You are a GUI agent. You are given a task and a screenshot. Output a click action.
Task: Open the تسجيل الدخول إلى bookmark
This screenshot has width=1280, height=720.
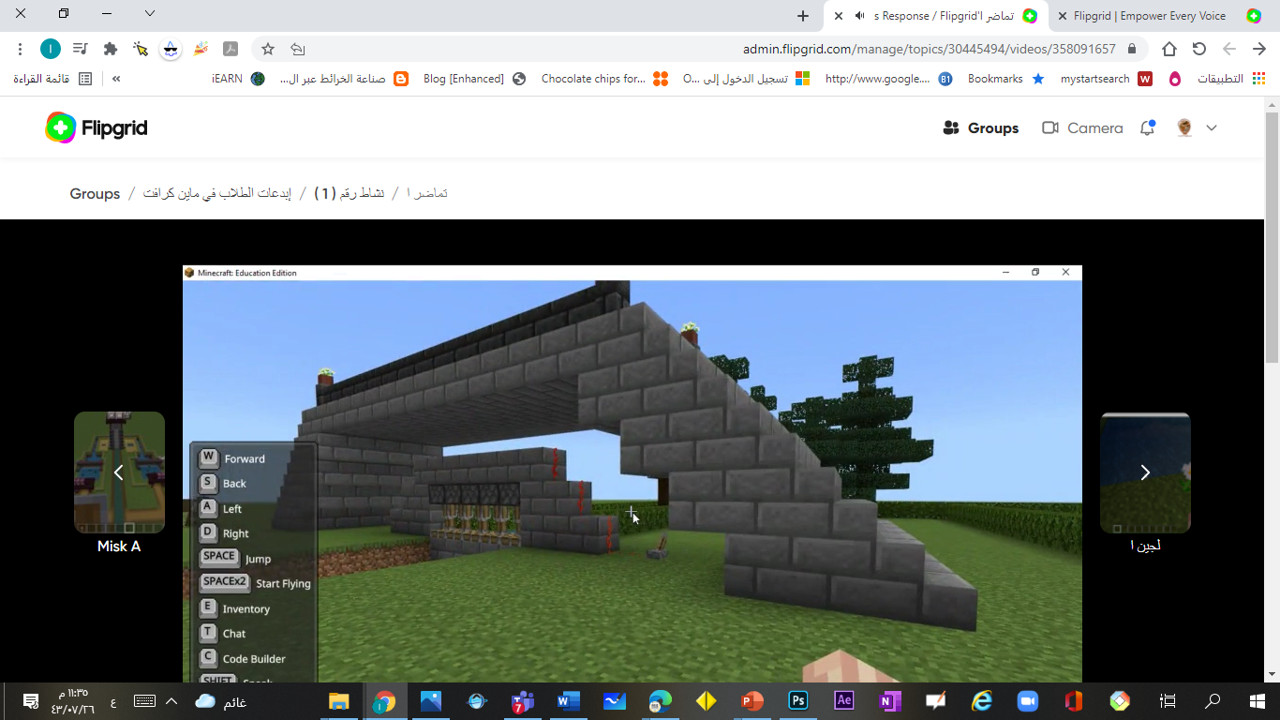[746, 79]
